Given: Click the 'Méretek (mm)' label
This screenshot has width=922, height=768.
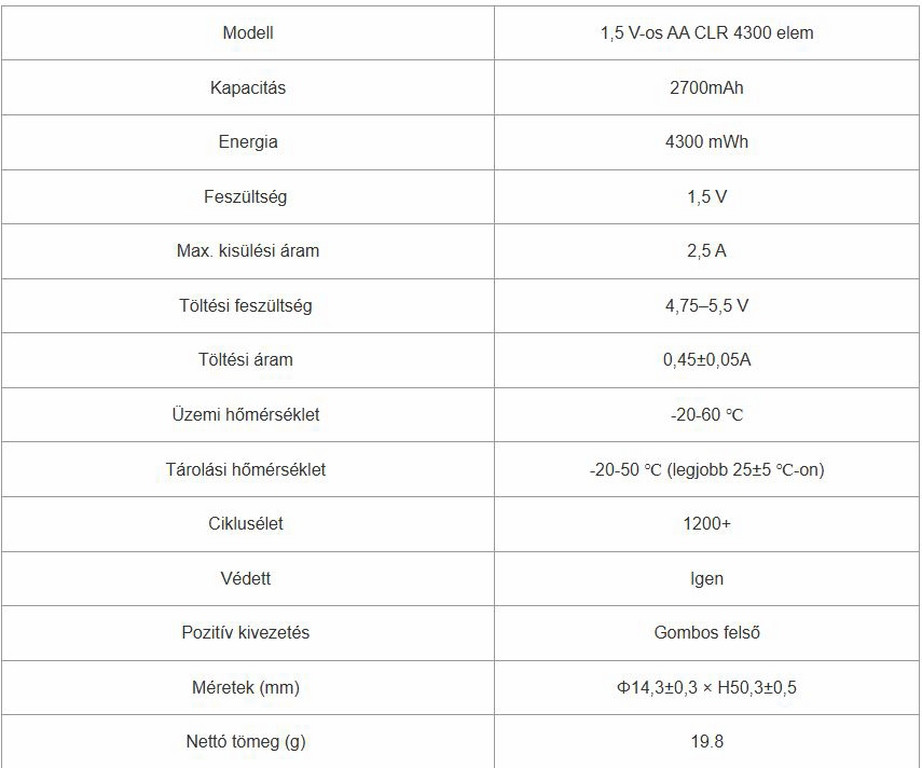Looking at the screenshot, I should pyautogui.click(x=248, y=687).
